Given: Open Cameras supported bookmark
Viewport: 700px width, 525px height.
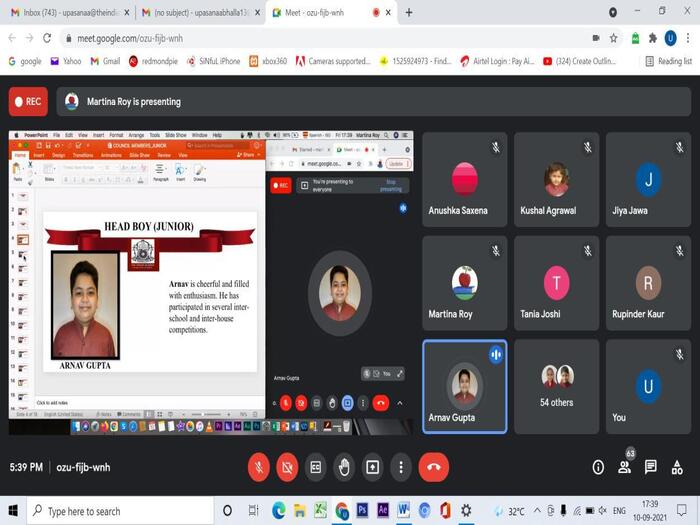Looking at the screenshot, I should [x=333, y=61].
